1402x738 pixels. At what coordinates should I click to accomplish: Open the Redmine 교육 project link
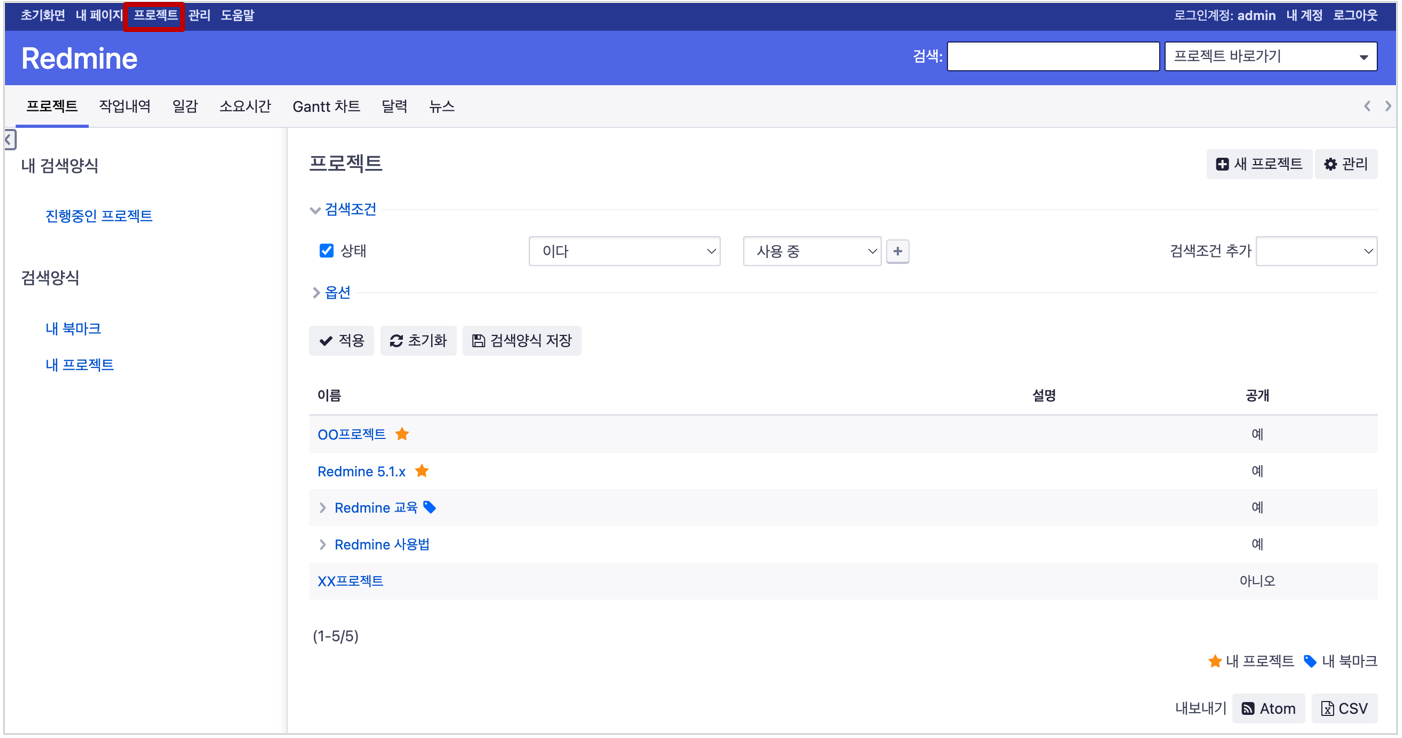376,508
